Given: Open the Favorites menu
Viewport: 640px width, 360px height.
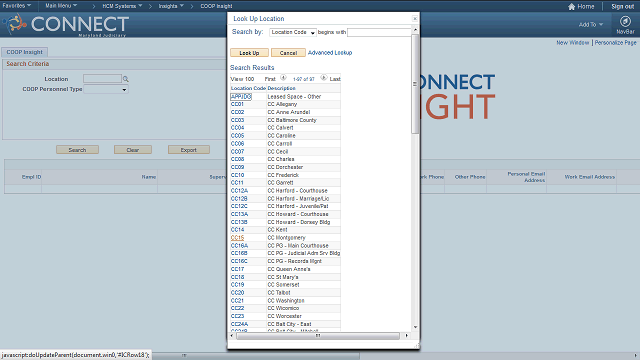Looking at the screenshot, I should click(17, 6).
